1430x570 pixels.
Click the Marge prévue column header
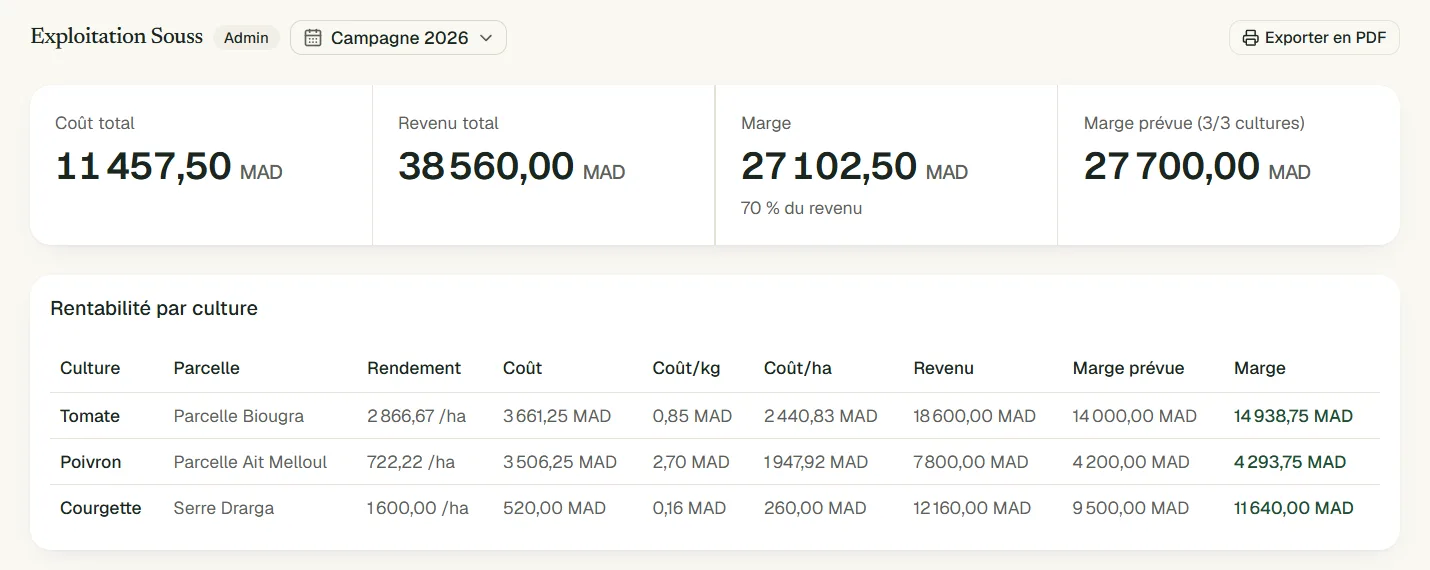point(1128,368)
